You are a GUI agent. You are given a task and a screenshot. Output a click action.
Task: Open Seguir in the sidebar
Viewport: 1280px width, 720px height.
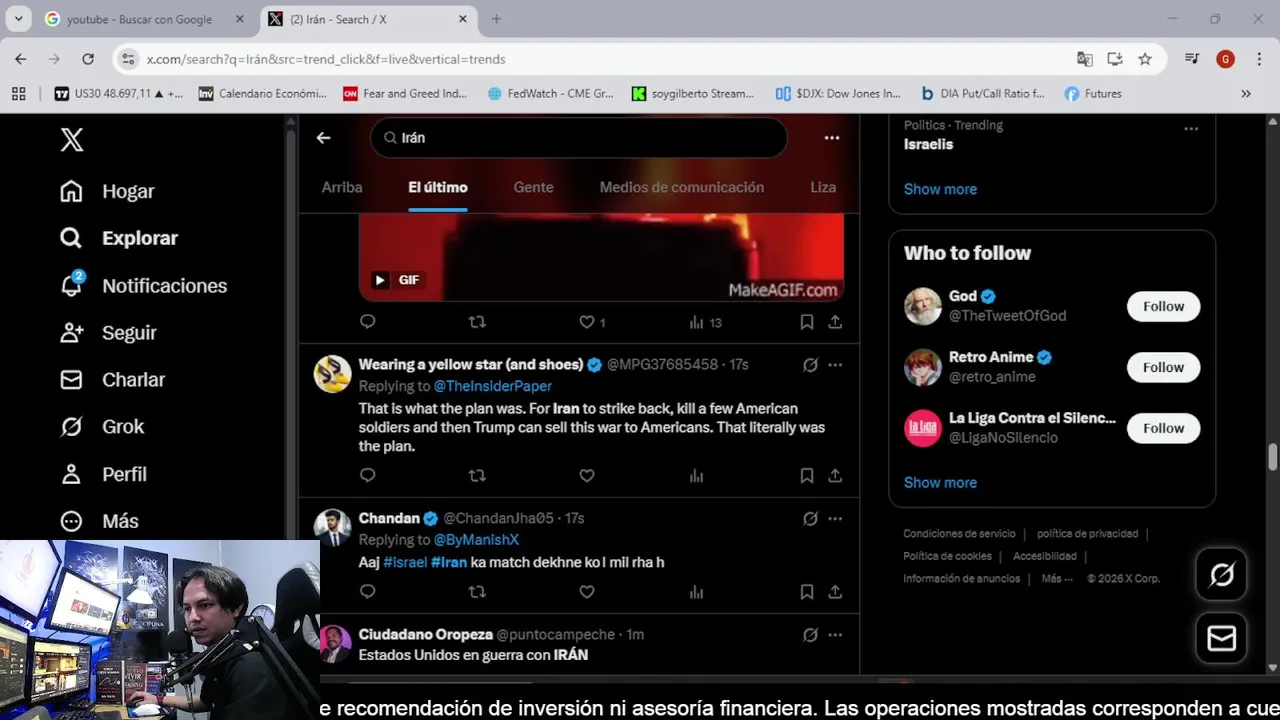108,333
